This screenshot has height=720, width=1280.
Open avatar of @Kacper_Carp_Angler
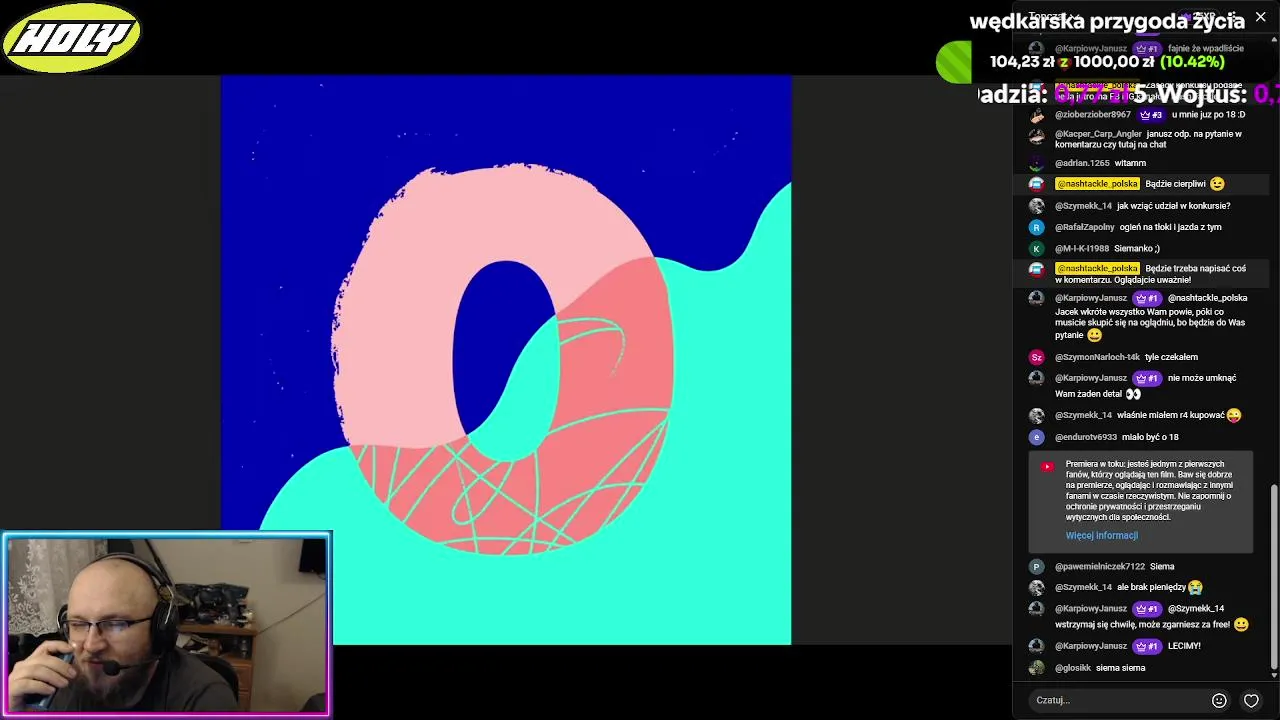tap(1036, 135)
